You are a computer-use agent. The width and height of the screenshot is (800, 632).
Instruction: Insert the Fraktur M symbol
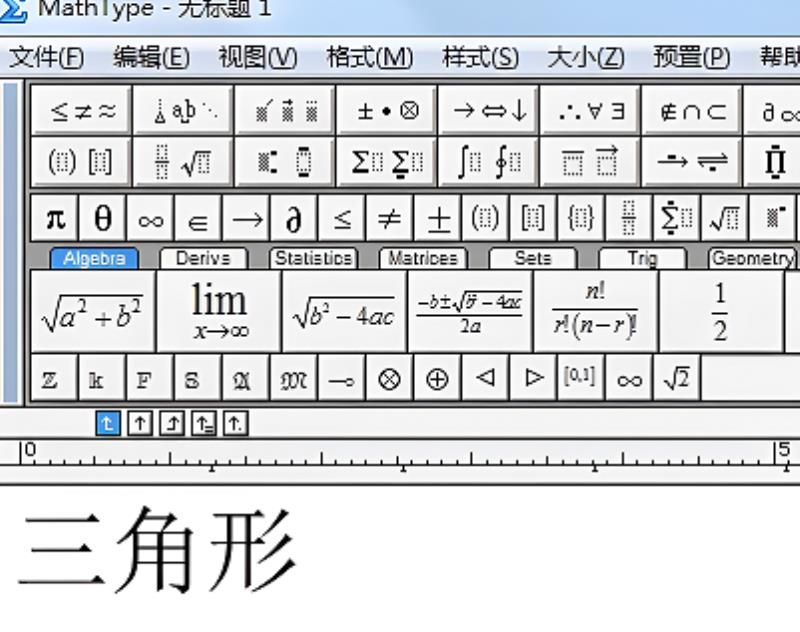294,378
